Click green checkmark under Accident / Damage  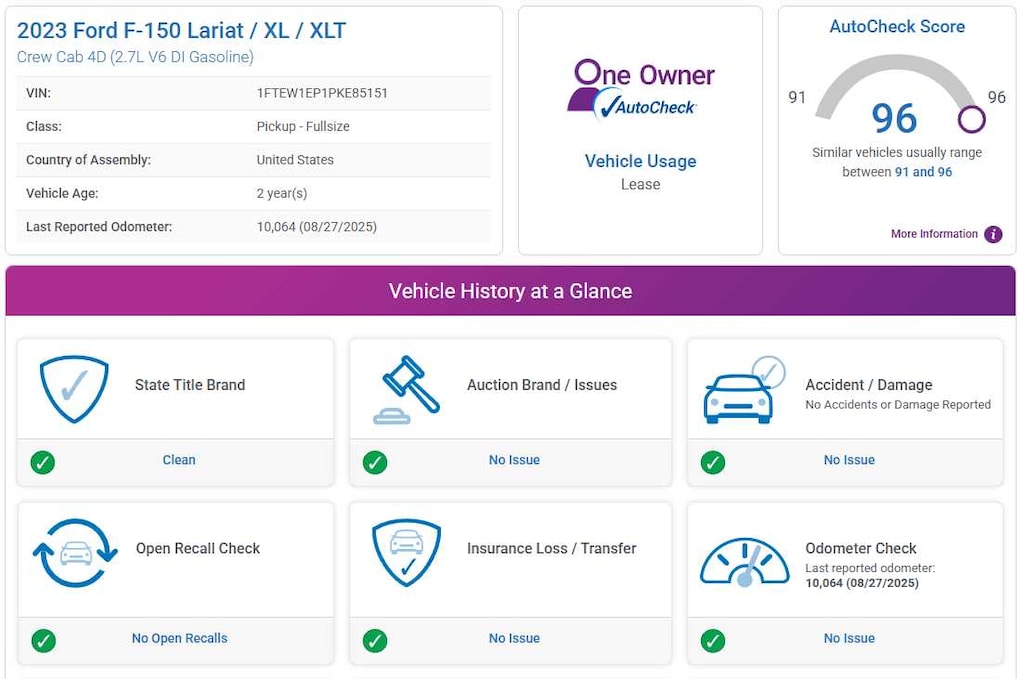click(x=713, y=462)
